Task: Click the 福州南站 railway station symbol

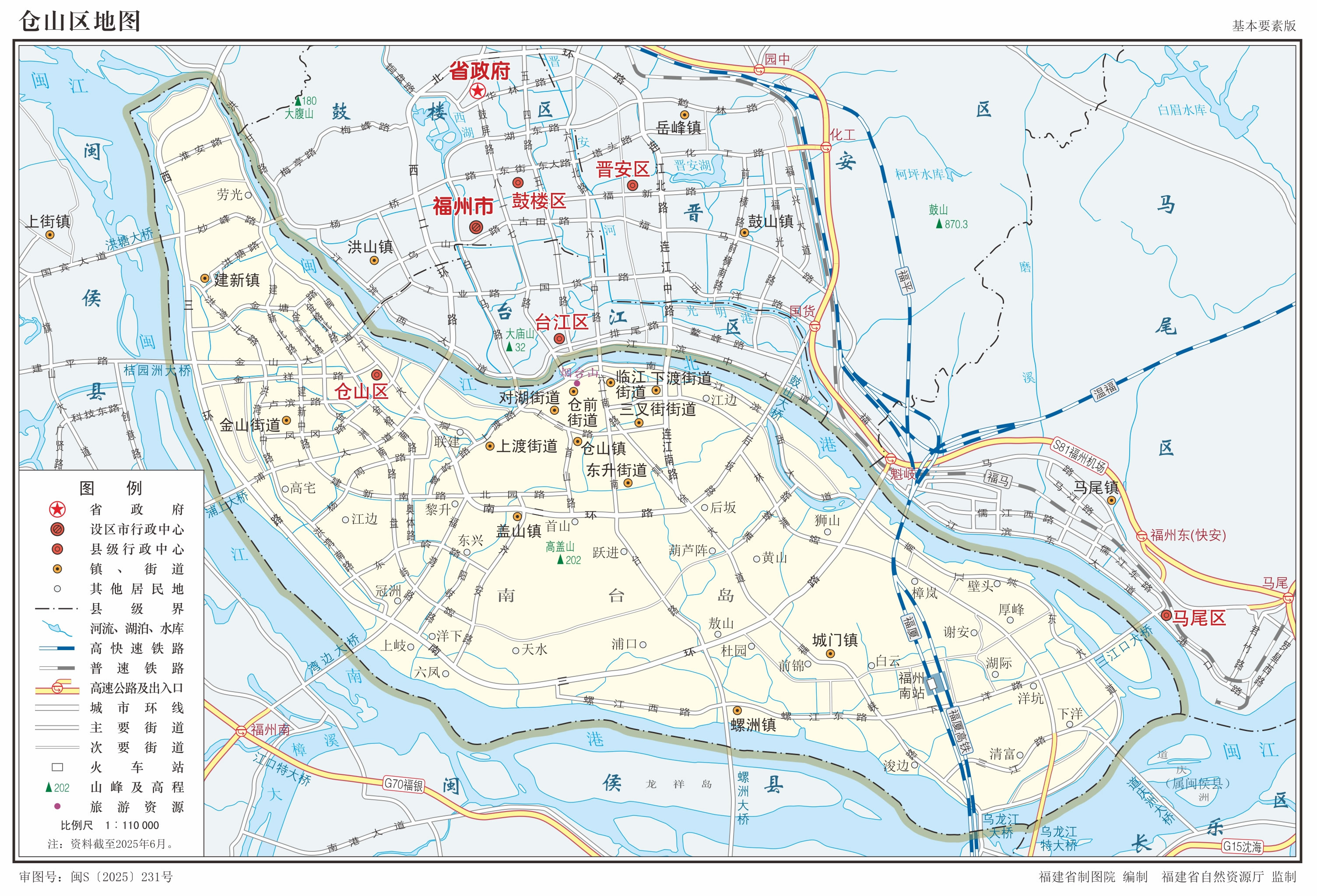Action: (932, 683)
